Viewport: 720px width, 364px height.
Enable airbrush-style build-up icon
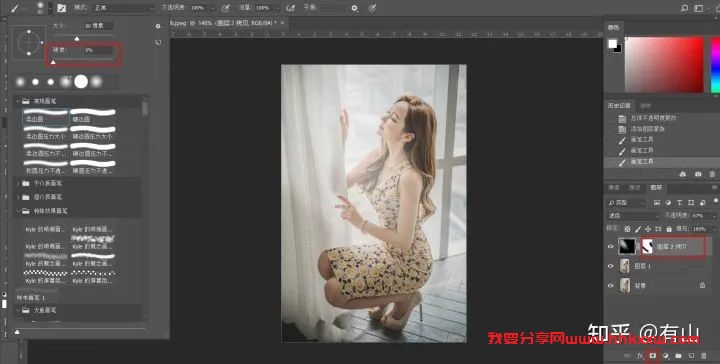(x=291, y=8)
